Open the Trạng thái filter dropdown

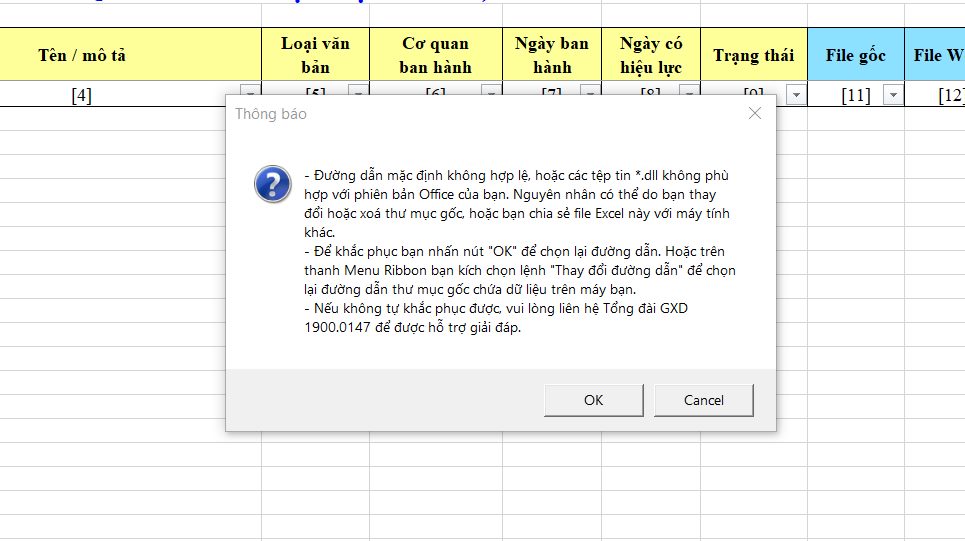coord(796,96)
